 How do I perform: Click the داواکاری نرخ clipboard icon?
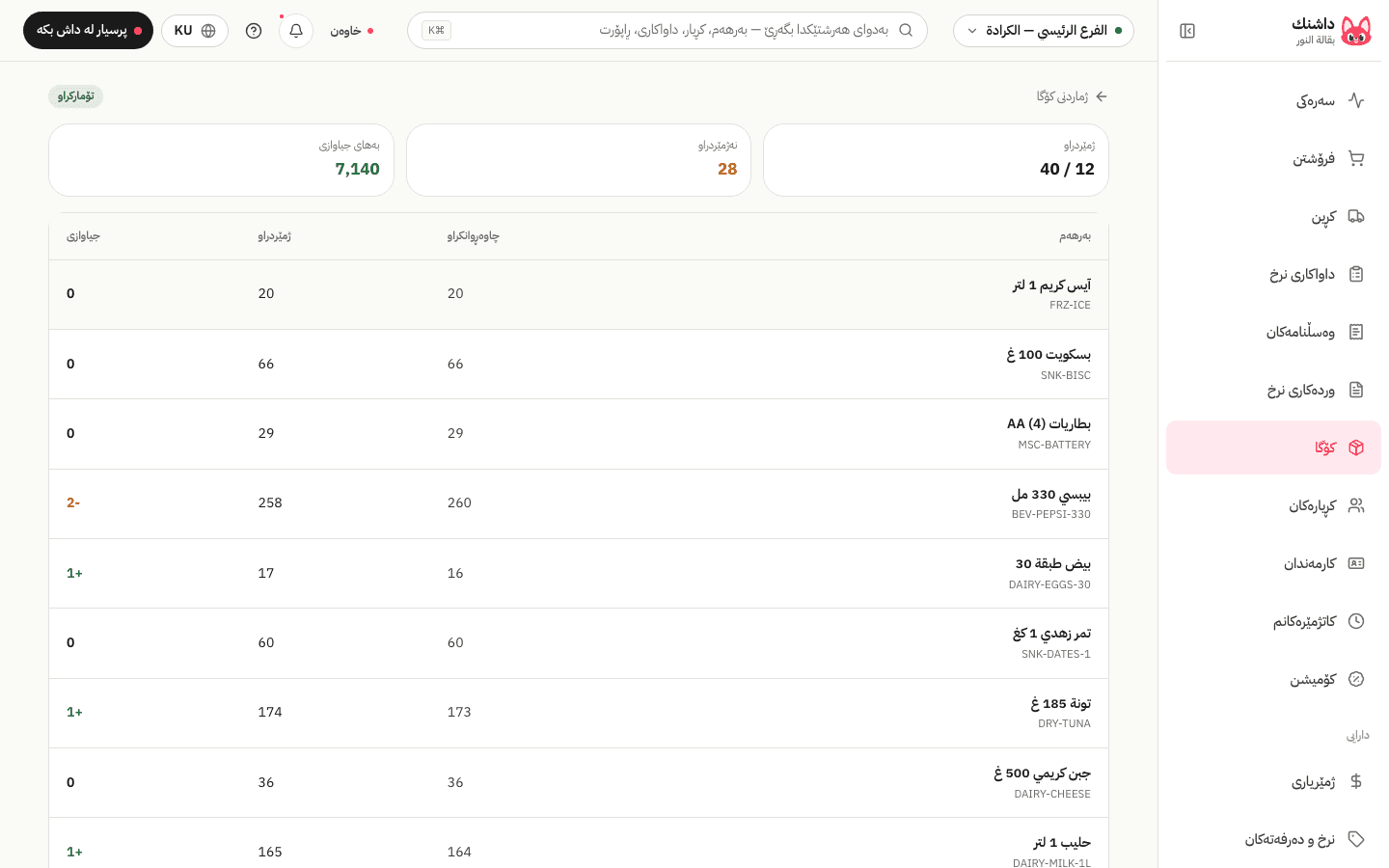(x=1356, y=274)
